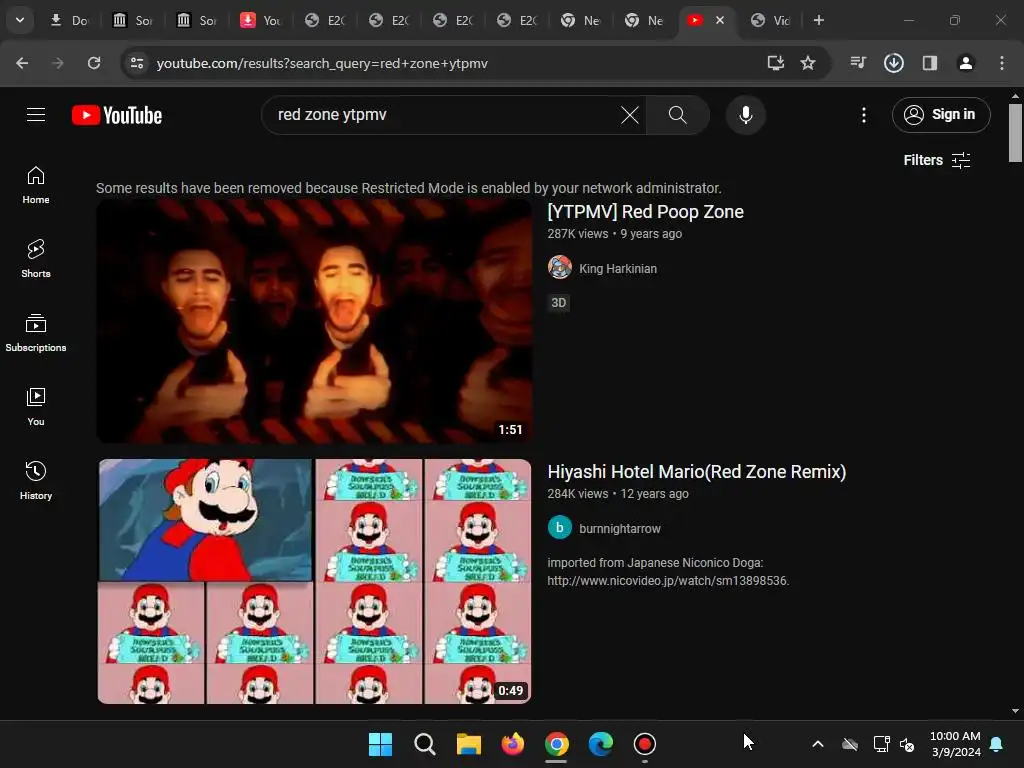
Task: Expand the hidden system tray icons
Action: (x=818, y=744)
